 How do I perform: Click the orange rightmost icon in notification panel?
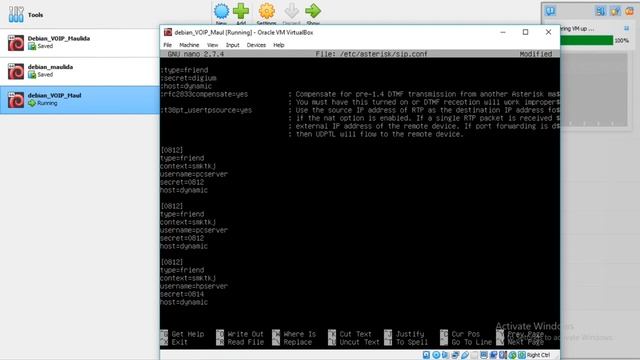629,11
